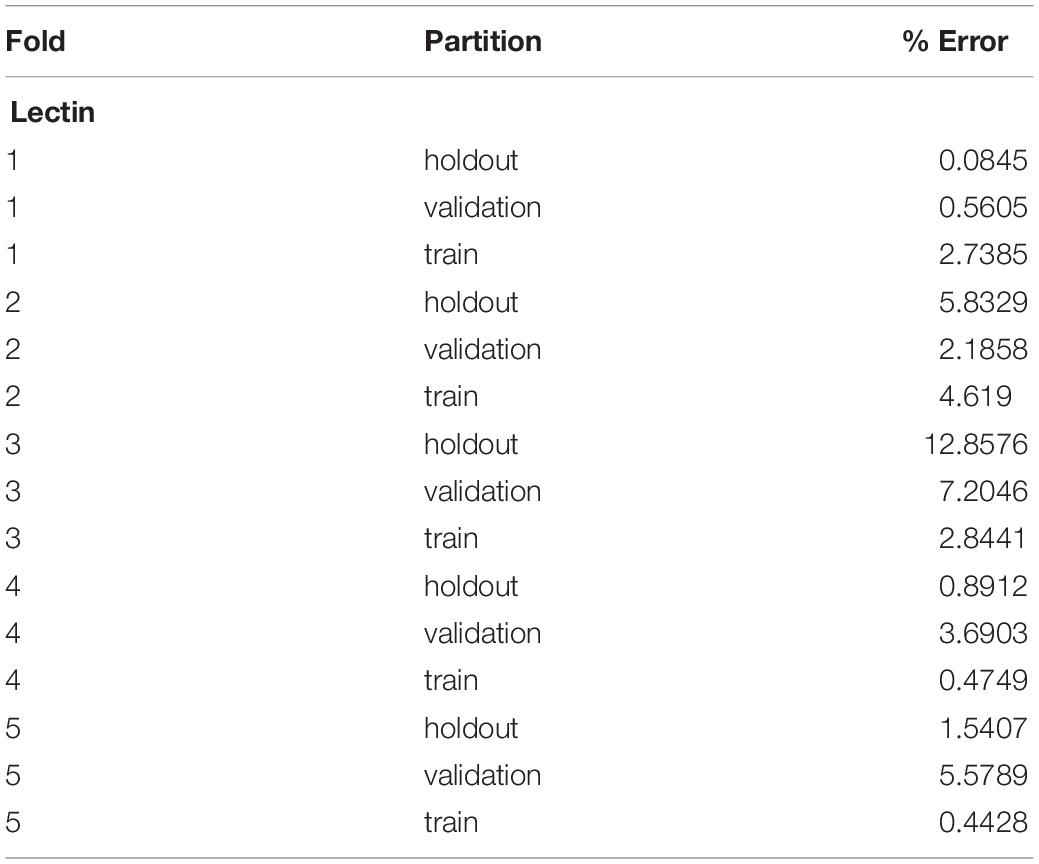The height and width of the screenshot is (864, 1039).
Task: Select the 3.6903 error value
Action: (x=983, y=633)
